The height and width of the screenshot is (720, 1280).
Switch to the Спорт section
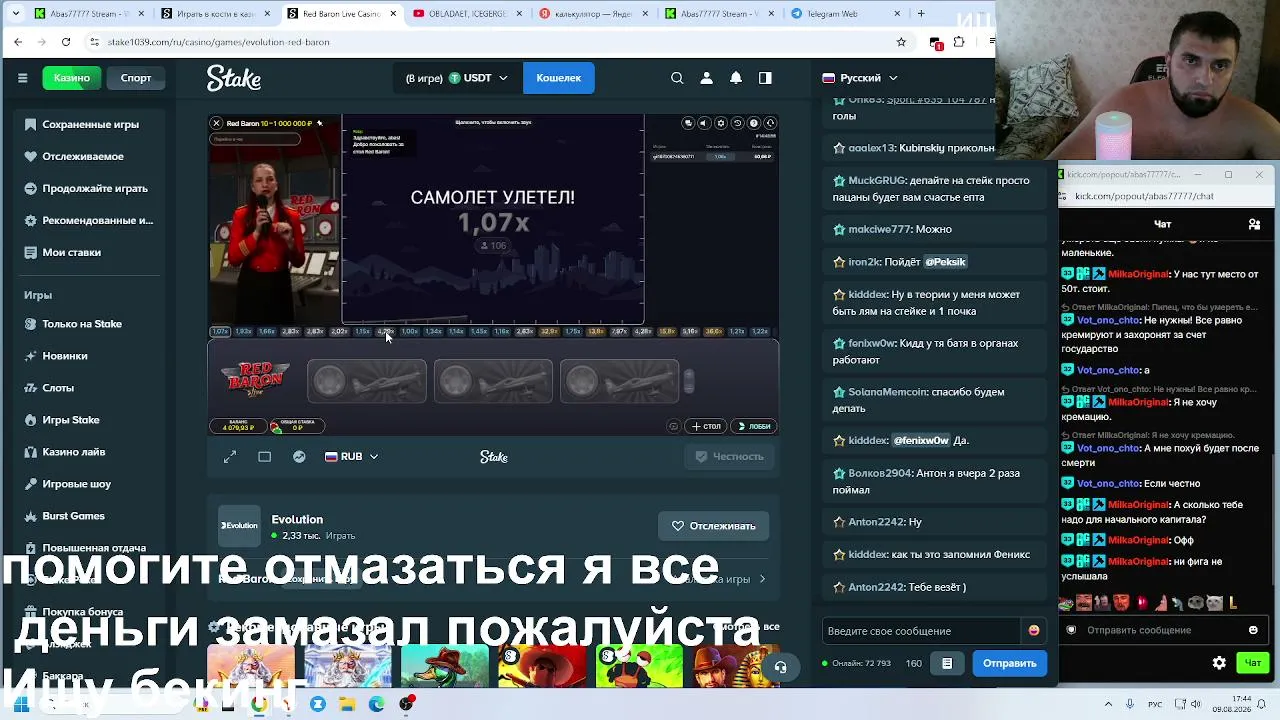click(136, 78)
